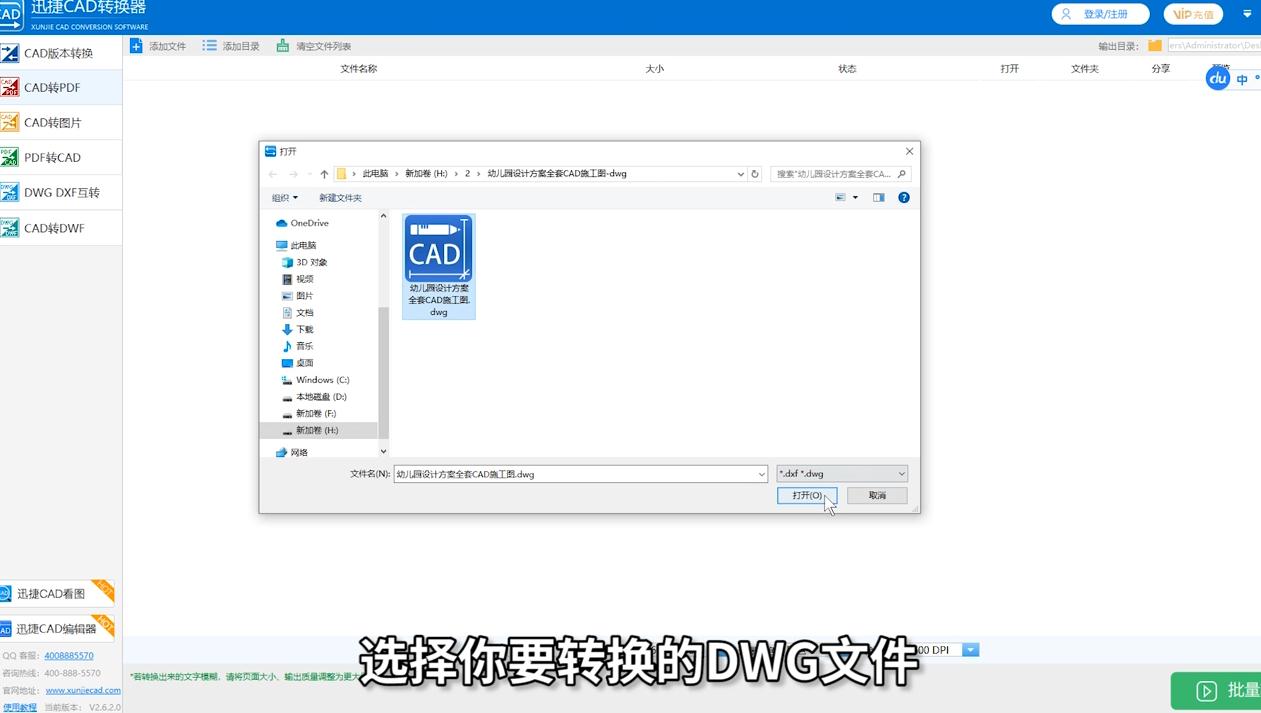Expand the 文件名 input dropdown

click(764, 473)
